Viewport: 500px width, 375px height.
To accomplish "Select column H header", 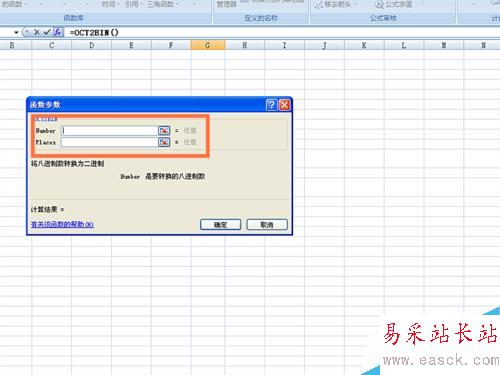I will (245, 45).
